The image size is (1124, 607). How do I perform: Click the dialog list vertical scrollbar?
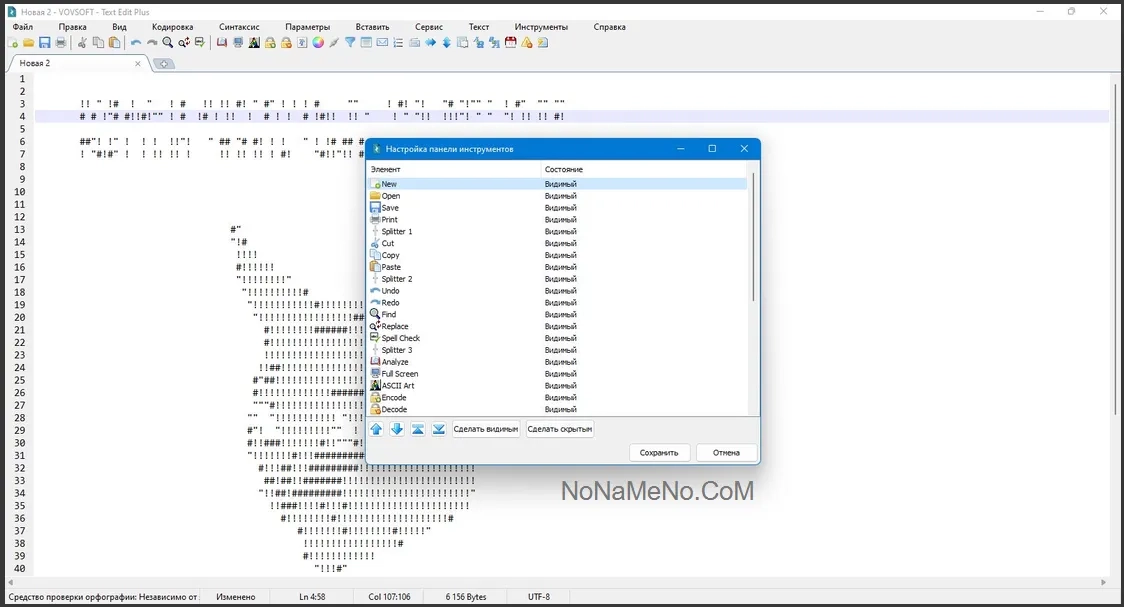point(753,240)
